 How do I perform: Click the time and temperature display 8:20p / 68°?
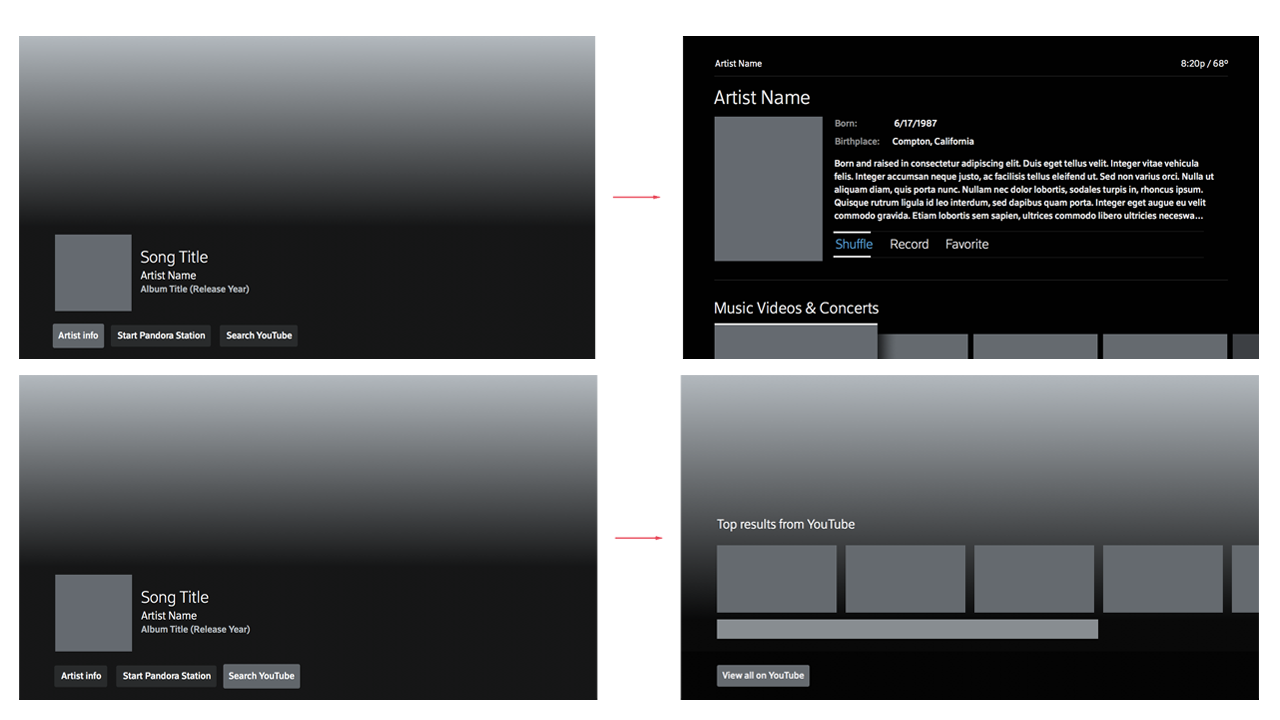pyautogui.click(x=1204, y=64)
